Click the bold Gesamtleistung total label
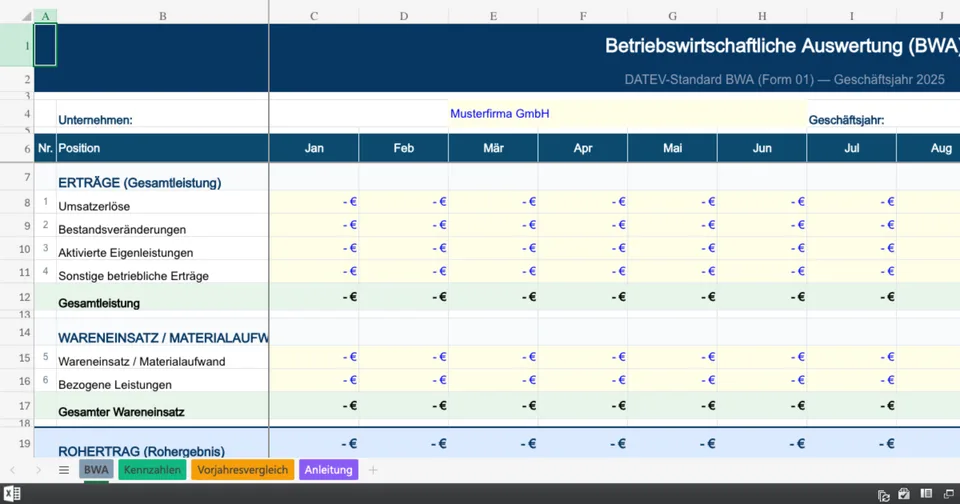Viewport: 960px width, 504px height. point(99,303)
